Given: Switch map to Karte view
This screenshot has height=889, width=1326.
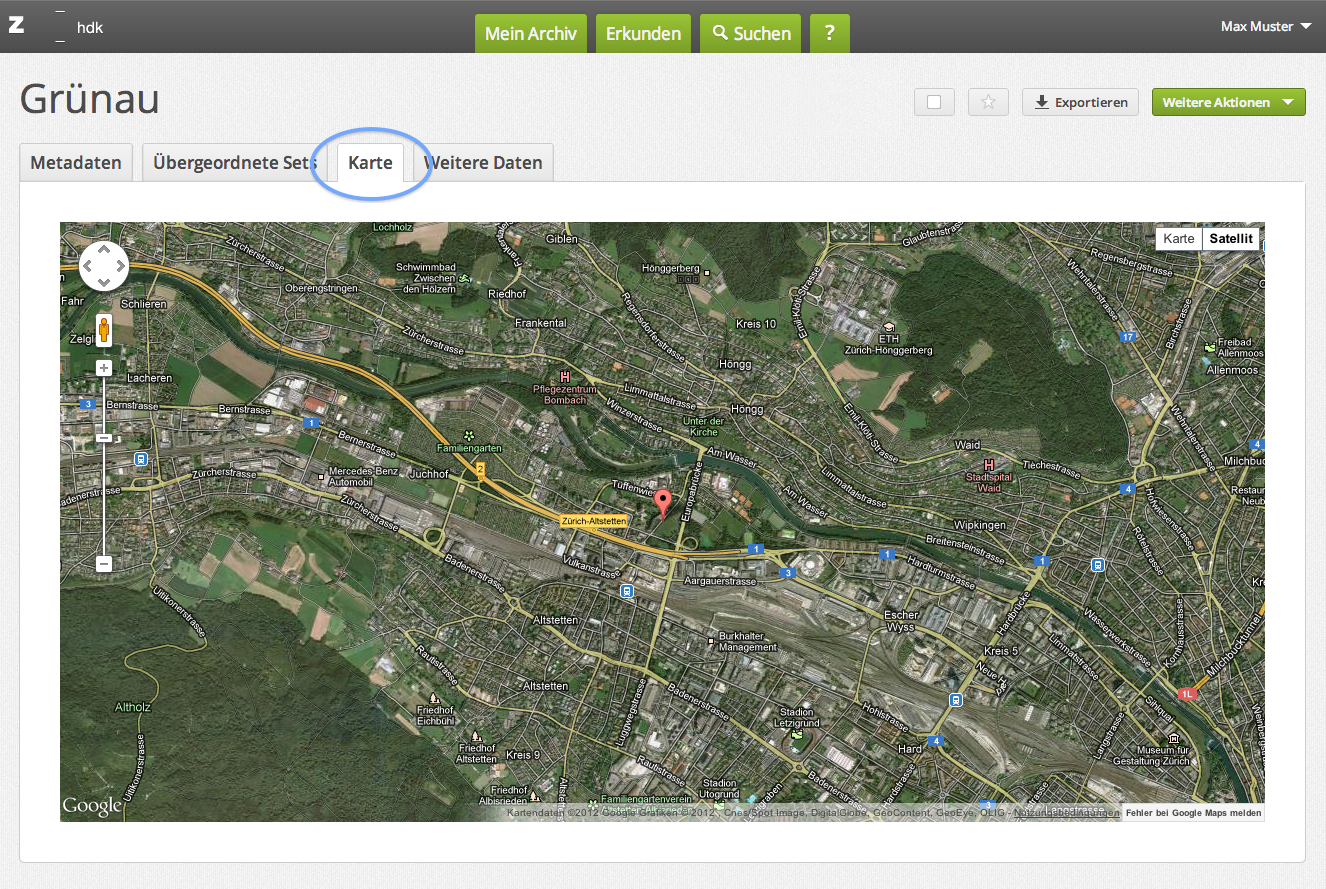Looking at the screenshot, I should [1178, 239].
